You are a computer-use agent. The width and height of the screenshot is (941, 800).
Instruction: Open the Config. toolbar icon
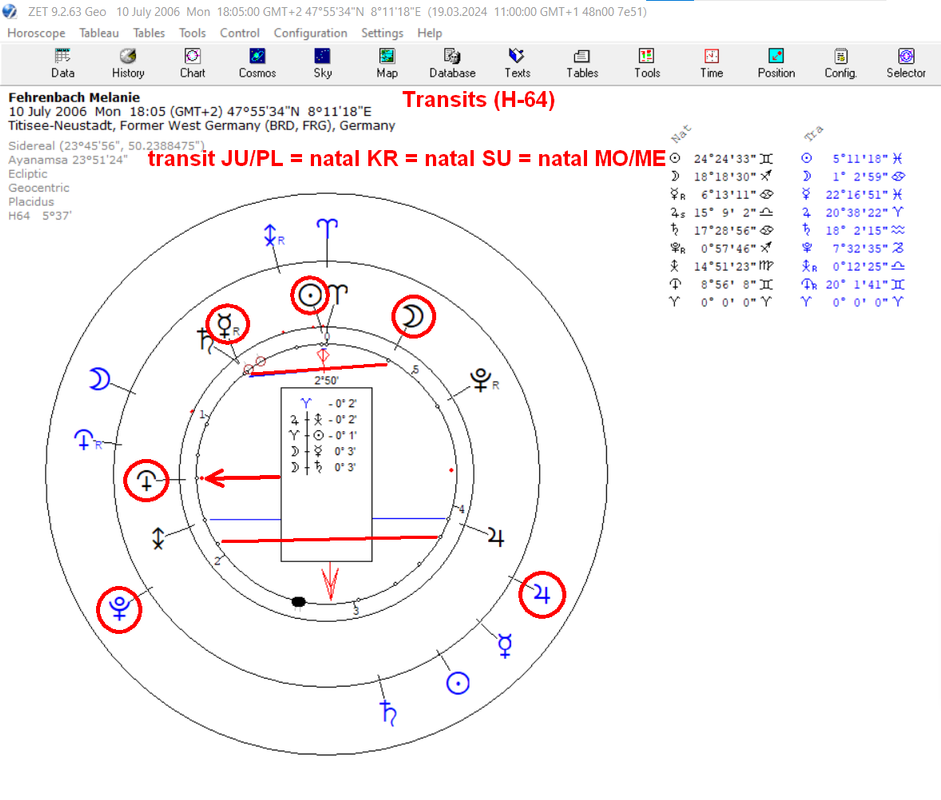841,64
